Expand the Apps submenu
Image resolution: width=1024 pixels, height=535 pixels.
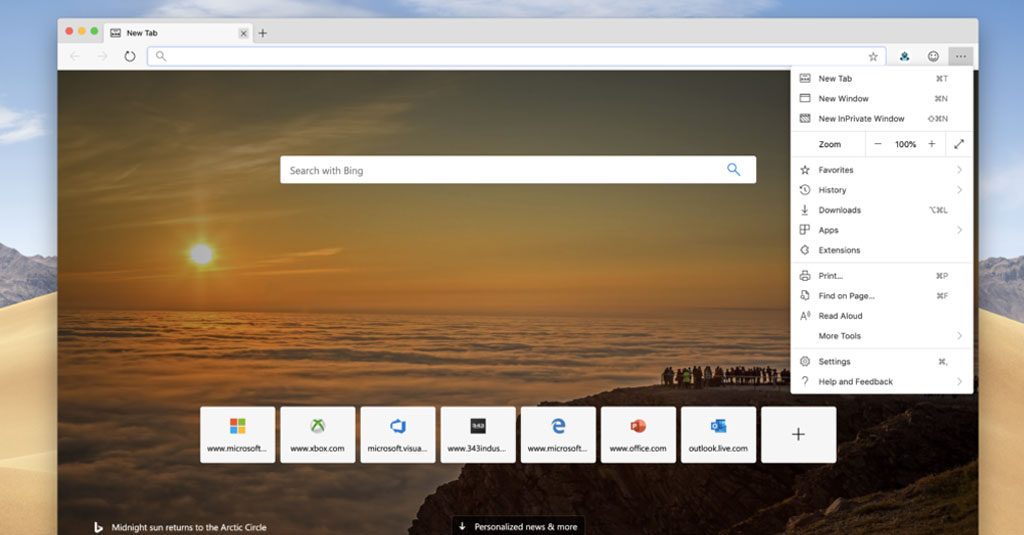coord(882,230)
